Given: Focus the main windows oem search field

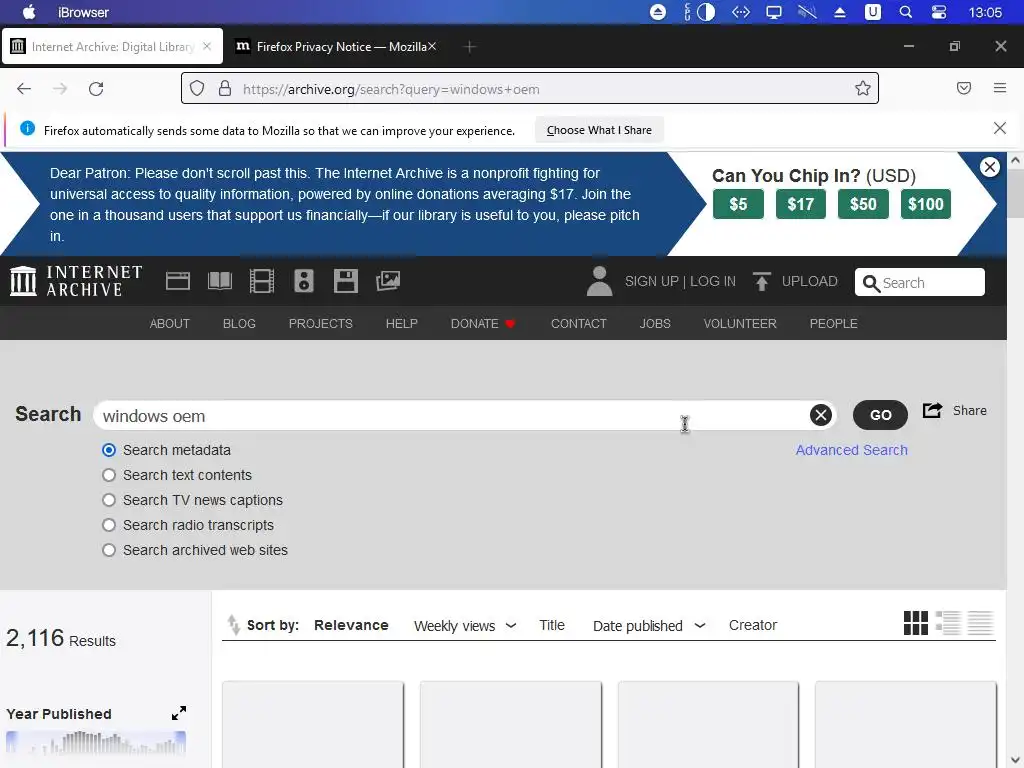Looking at the screenshot, I should point(451,415).
